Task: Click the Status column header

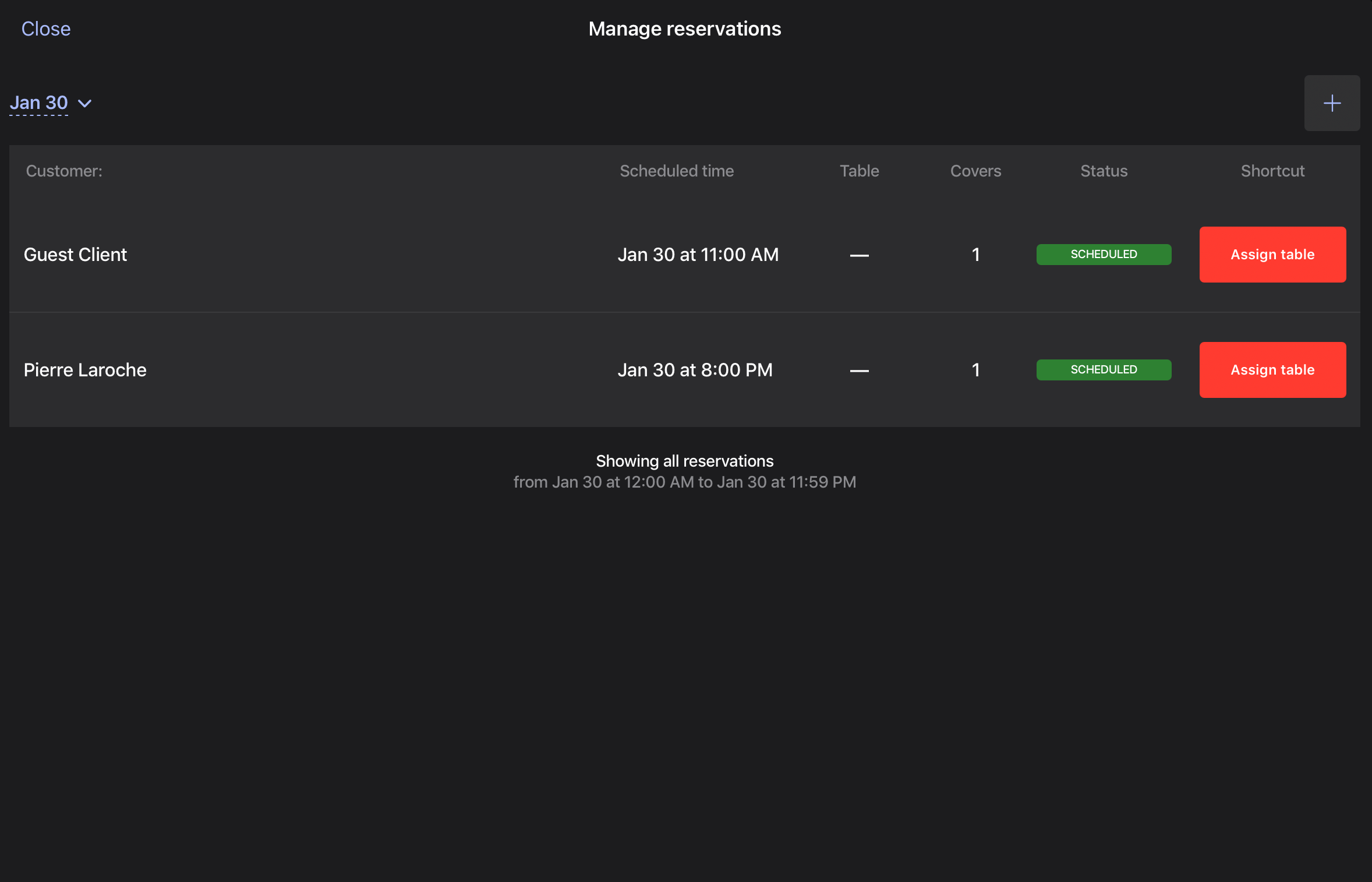Action: click(1104, 171)
